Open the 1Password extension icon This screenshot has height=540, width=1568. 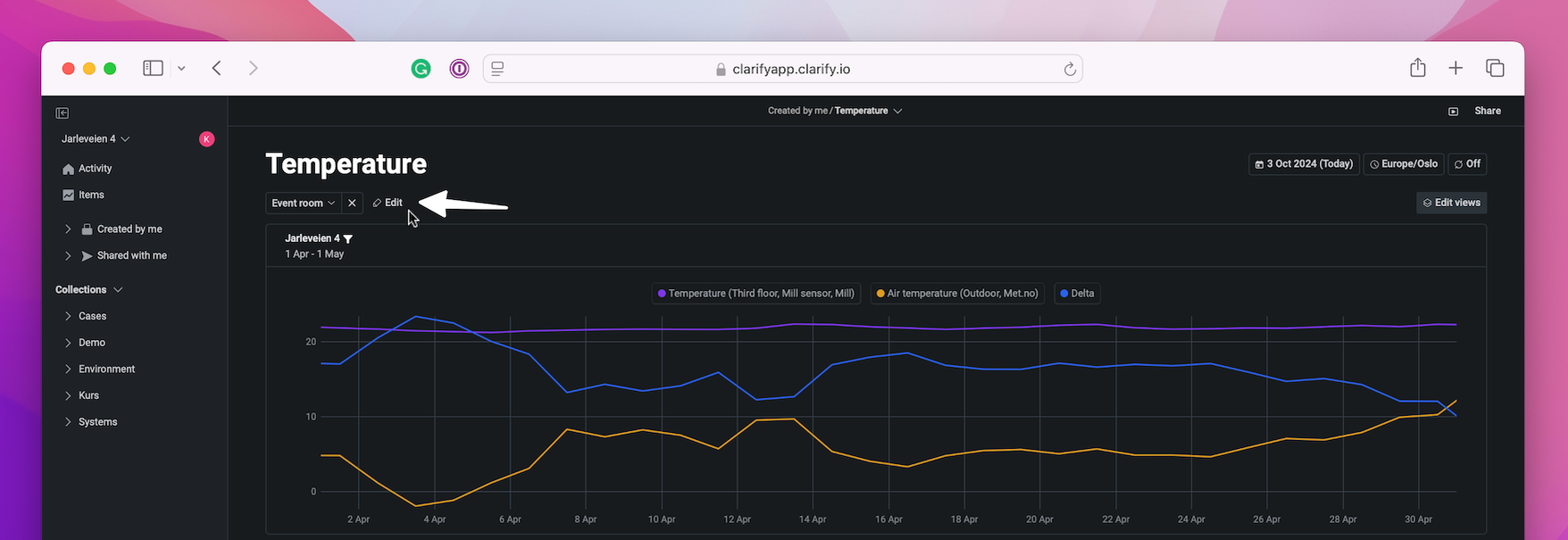(459, 69)
